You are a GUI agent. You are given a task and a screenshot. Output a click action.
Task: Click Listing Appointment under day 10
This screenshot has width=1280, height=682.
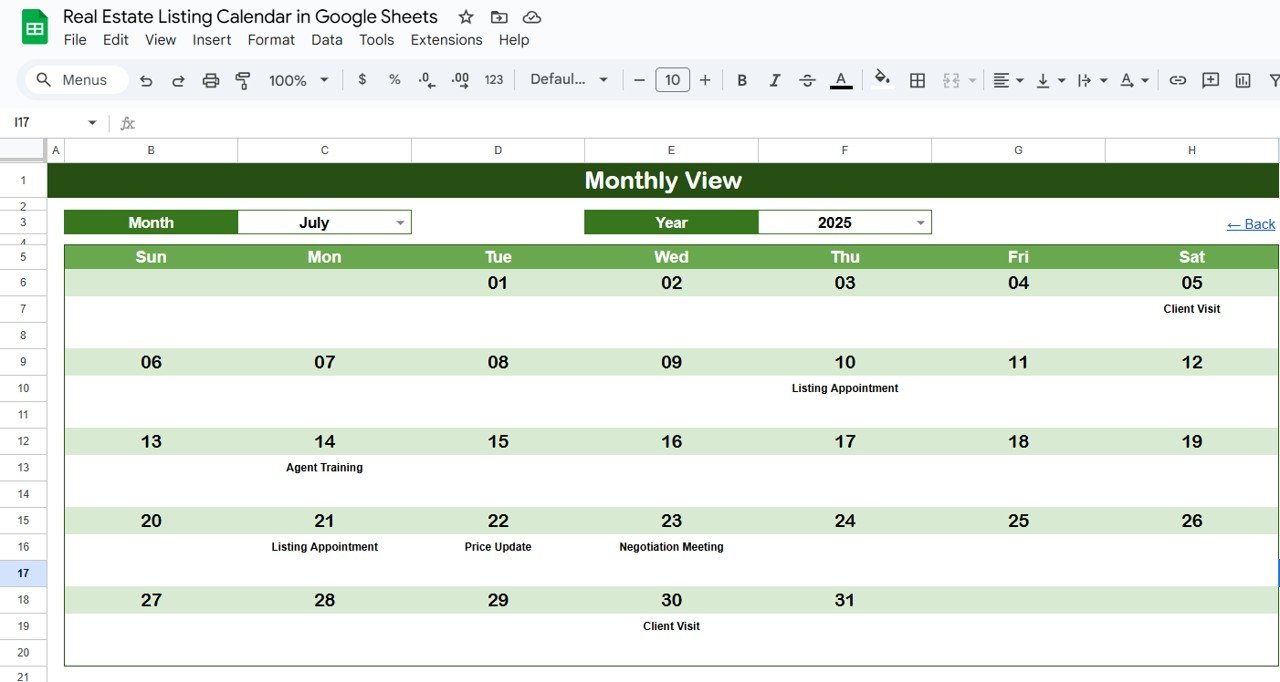[x=845, y=388]
